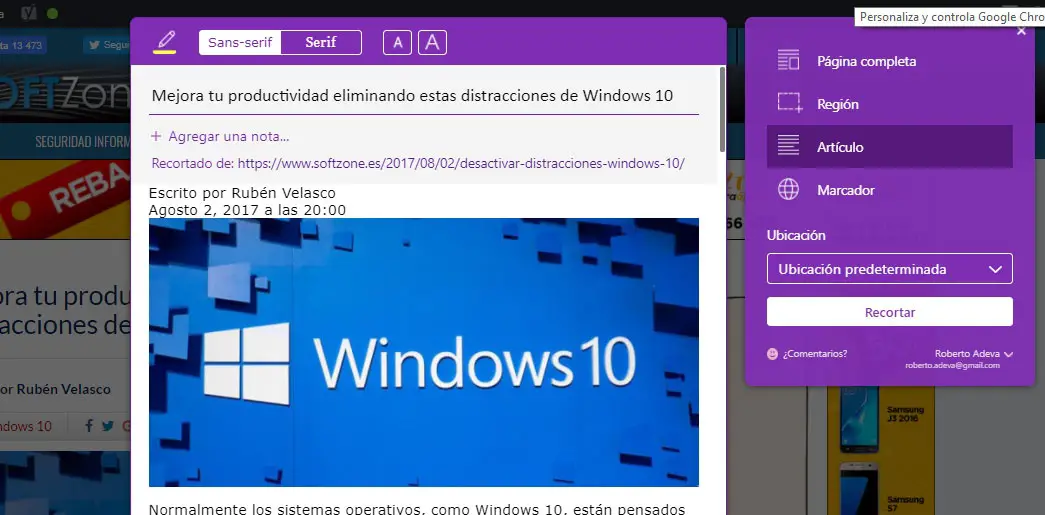Click the Escrito por Rubén Velasco text

pyautogui.click(x=242, y=193)
